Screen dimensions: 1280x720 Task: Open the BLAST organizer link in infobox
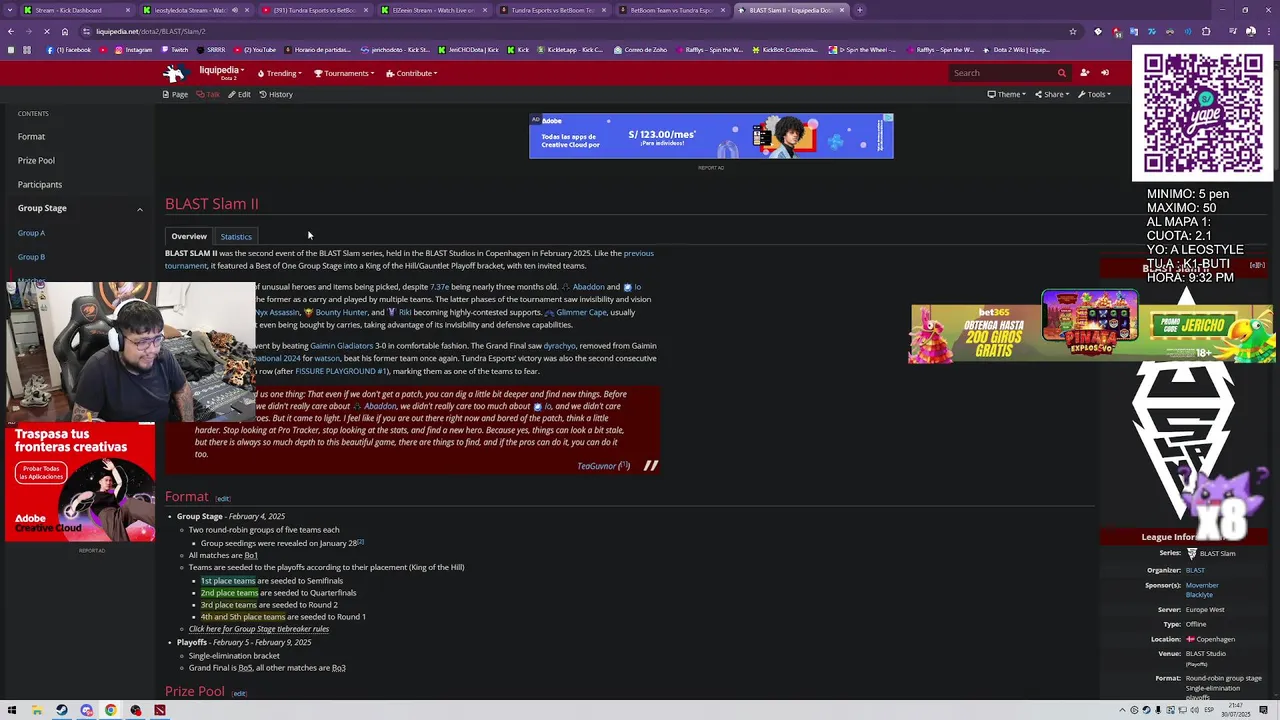point(1195,570)
